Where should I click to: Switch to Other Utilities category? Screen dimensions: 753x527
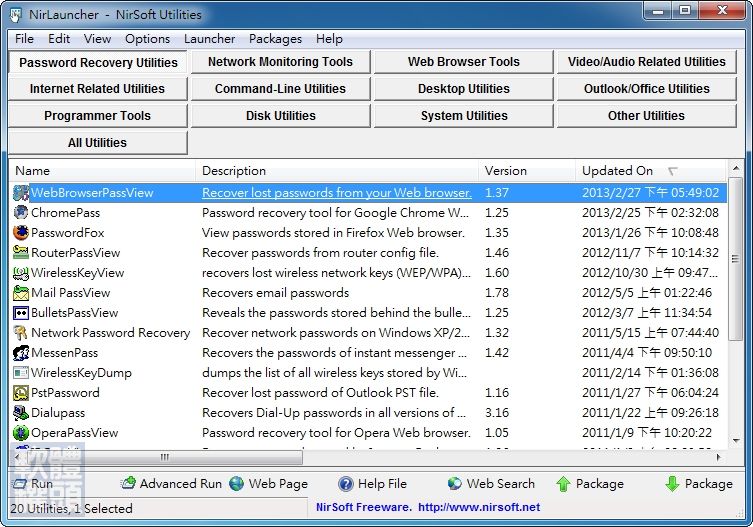(646, 116)
